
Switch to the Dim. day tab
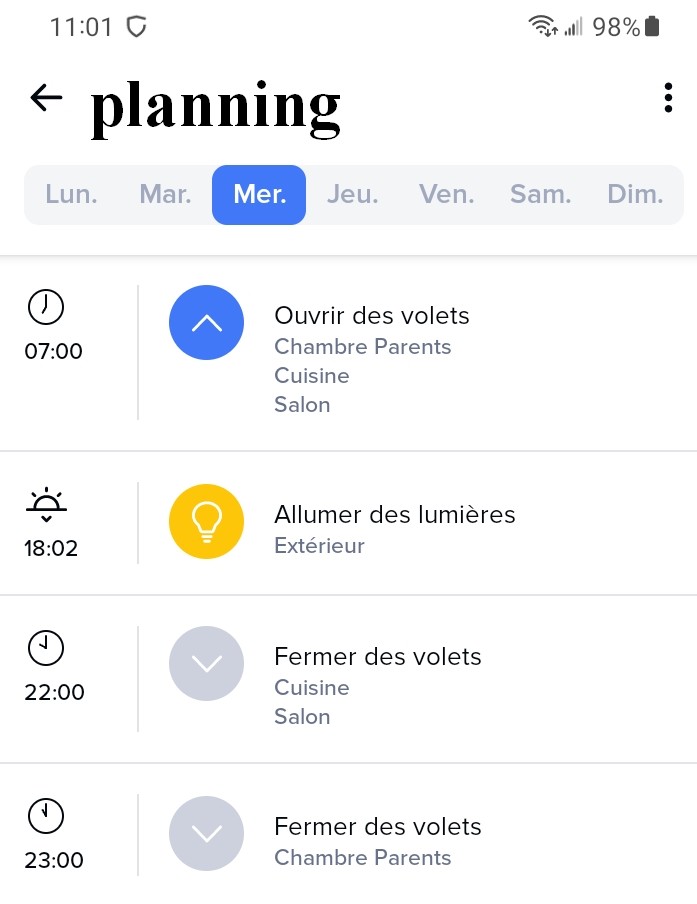[x=635, y=194]
